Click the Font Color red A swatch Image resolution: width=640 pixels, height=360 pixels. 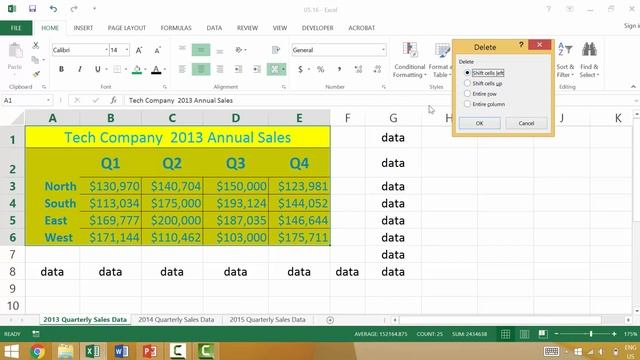pyautogui.click(x=156, y=69)
